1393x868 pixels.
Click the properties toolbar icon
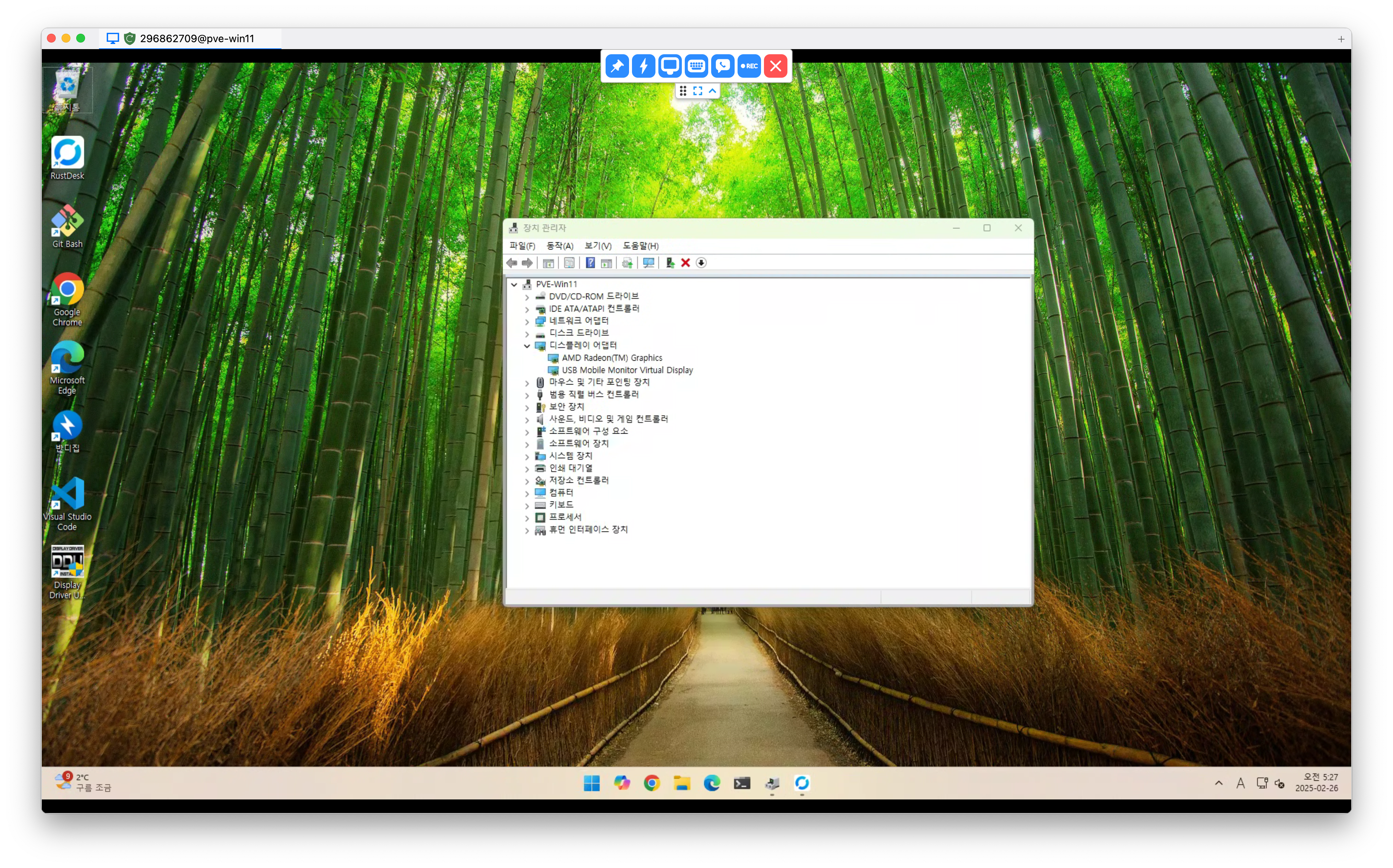569,263
